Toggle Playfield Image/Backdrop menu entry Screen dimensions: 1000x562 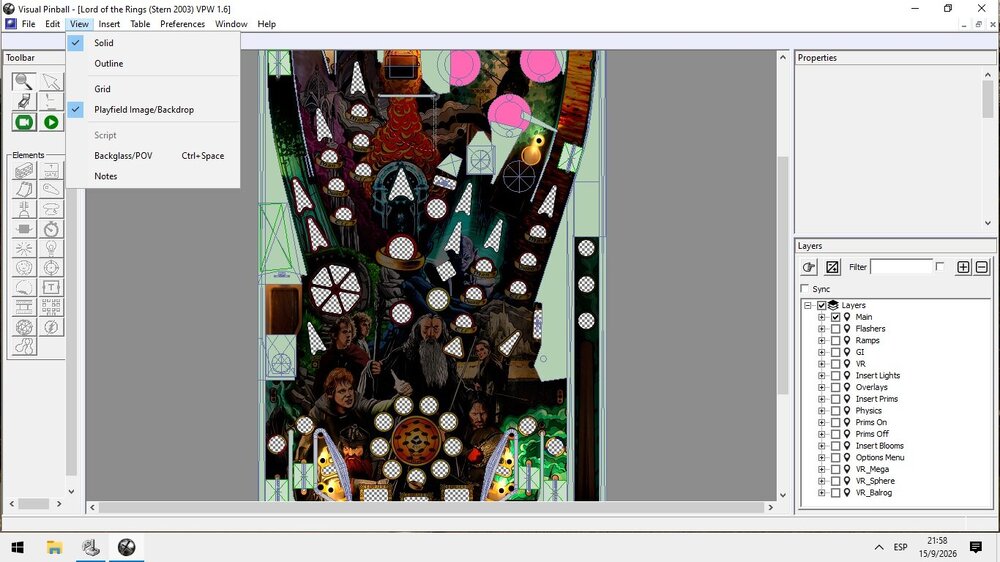pyautogui.click(x=153, y=109)
